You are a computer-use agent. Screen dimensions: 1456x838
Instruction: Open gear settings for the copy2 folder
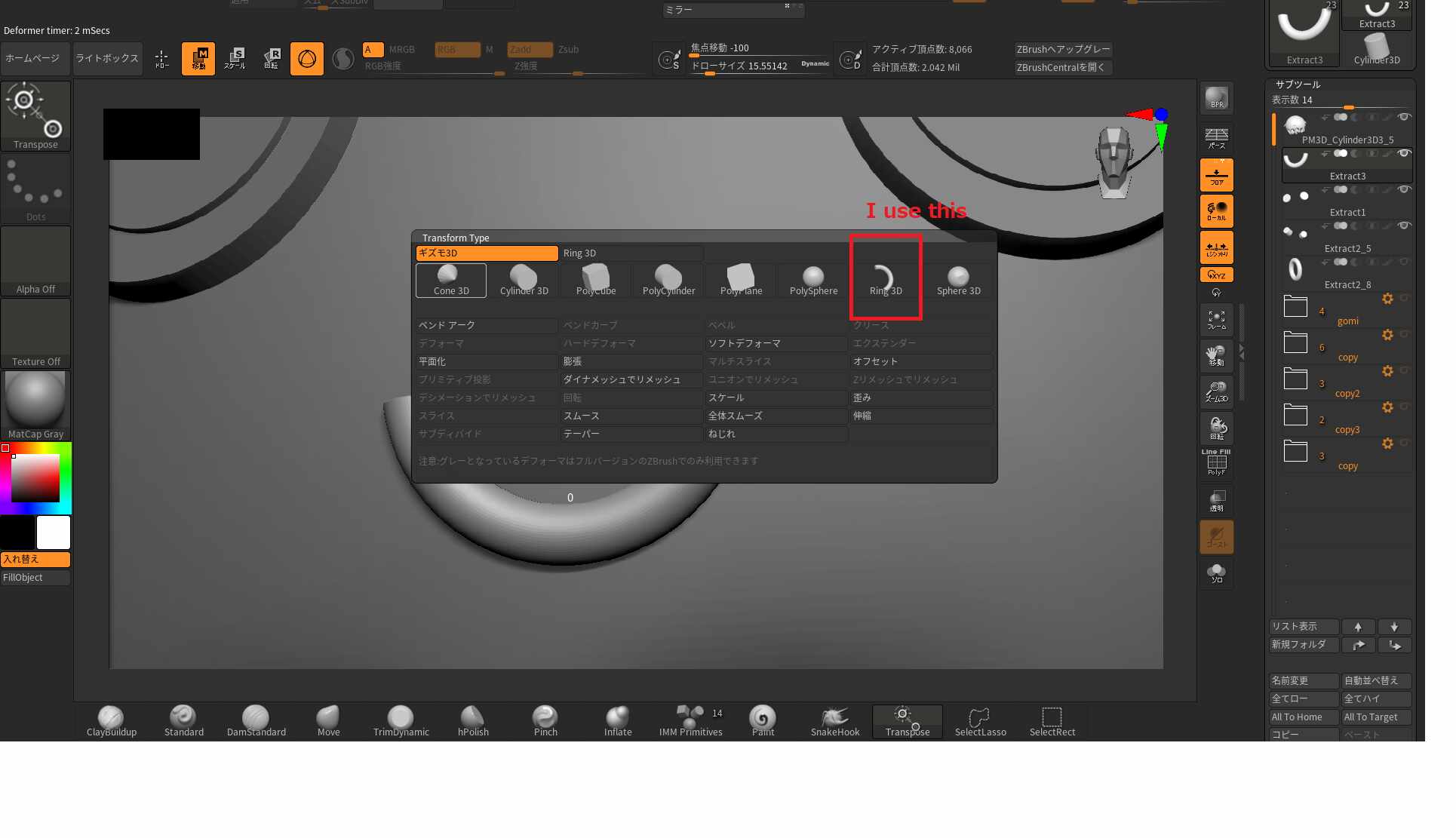[x=1387, y=371]
